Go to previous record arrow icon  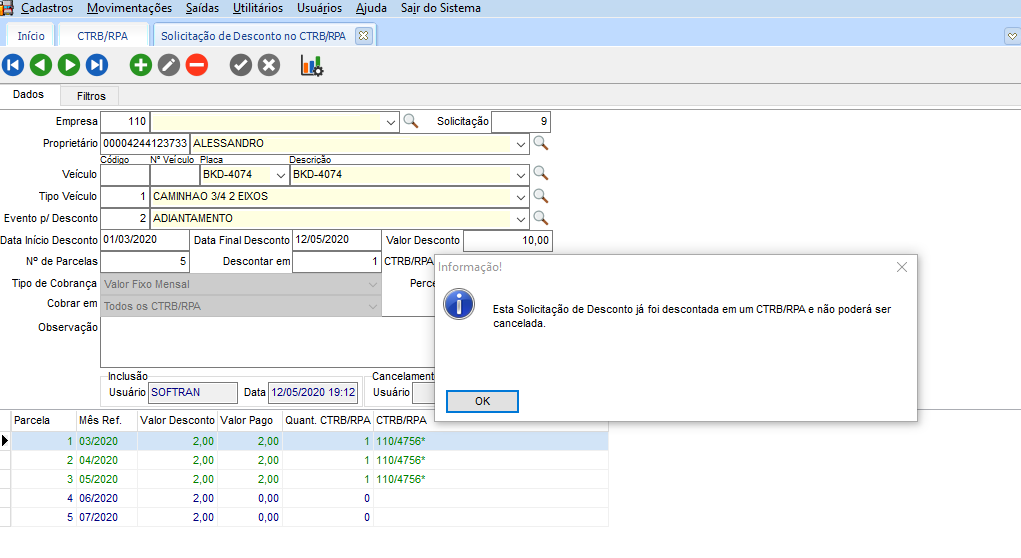(41, 65)
